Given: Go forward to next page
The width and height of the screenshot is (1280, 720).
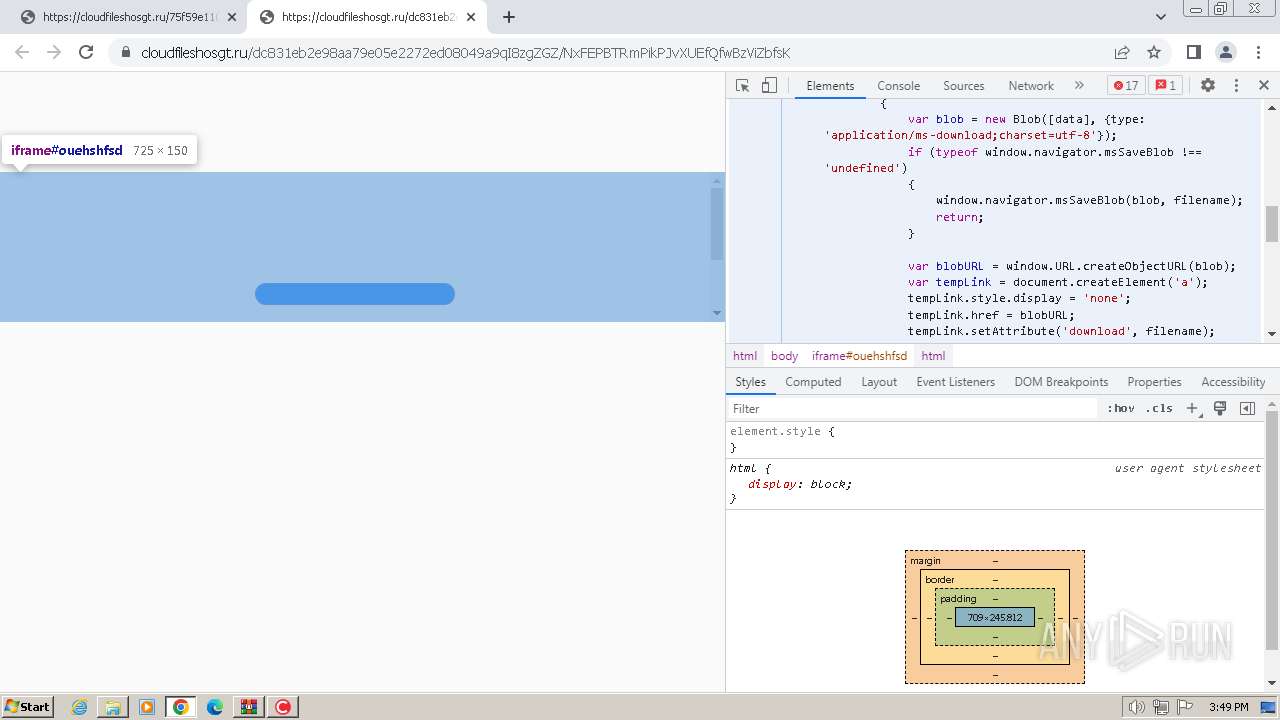Looking at the screenshot, I should 54,53.
